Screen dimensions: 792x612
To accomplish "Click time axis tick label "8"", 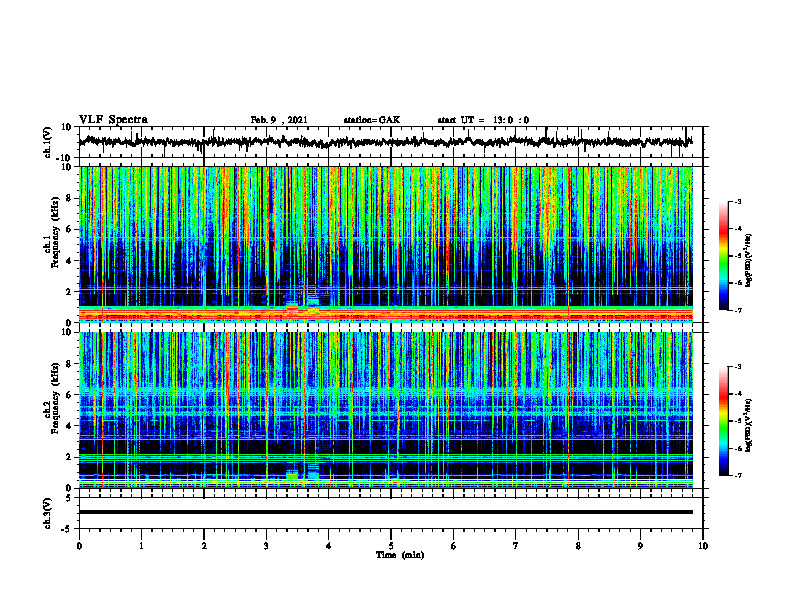I will pos(578,546).
